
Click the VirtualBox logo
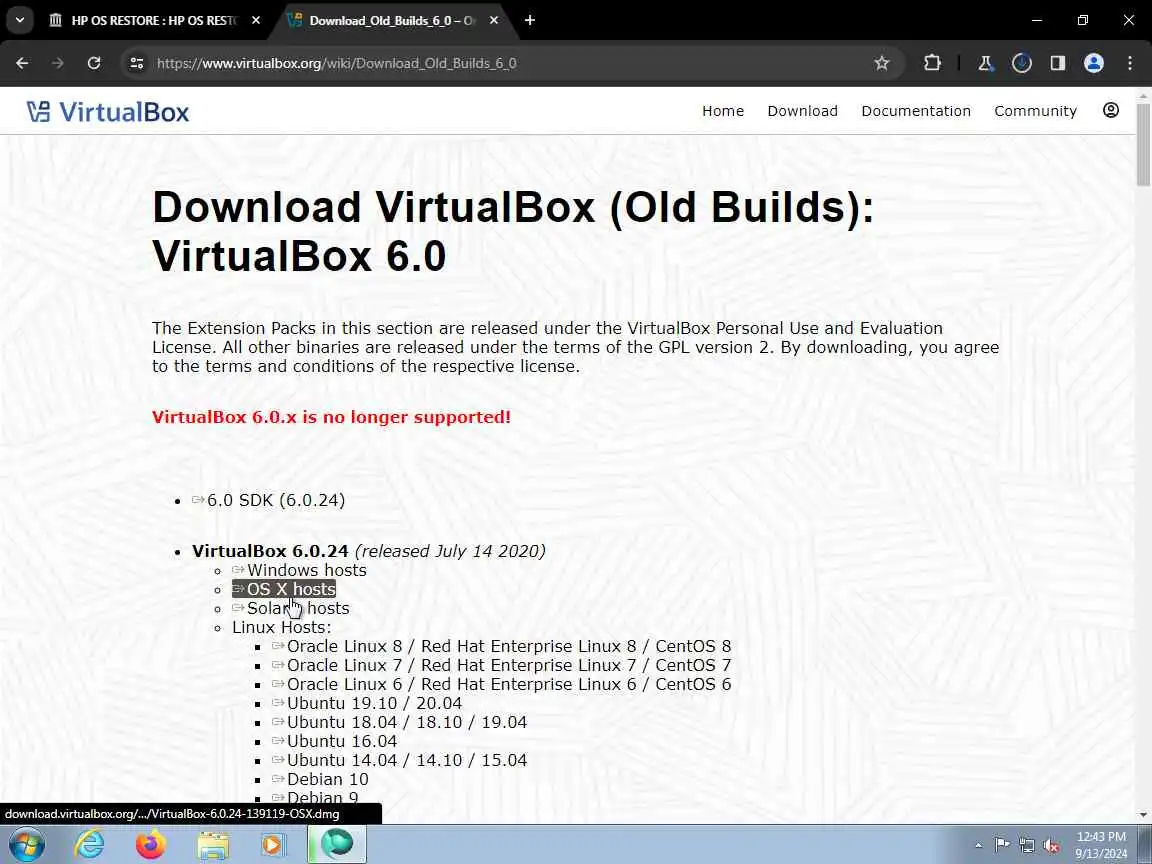[108, 112]
